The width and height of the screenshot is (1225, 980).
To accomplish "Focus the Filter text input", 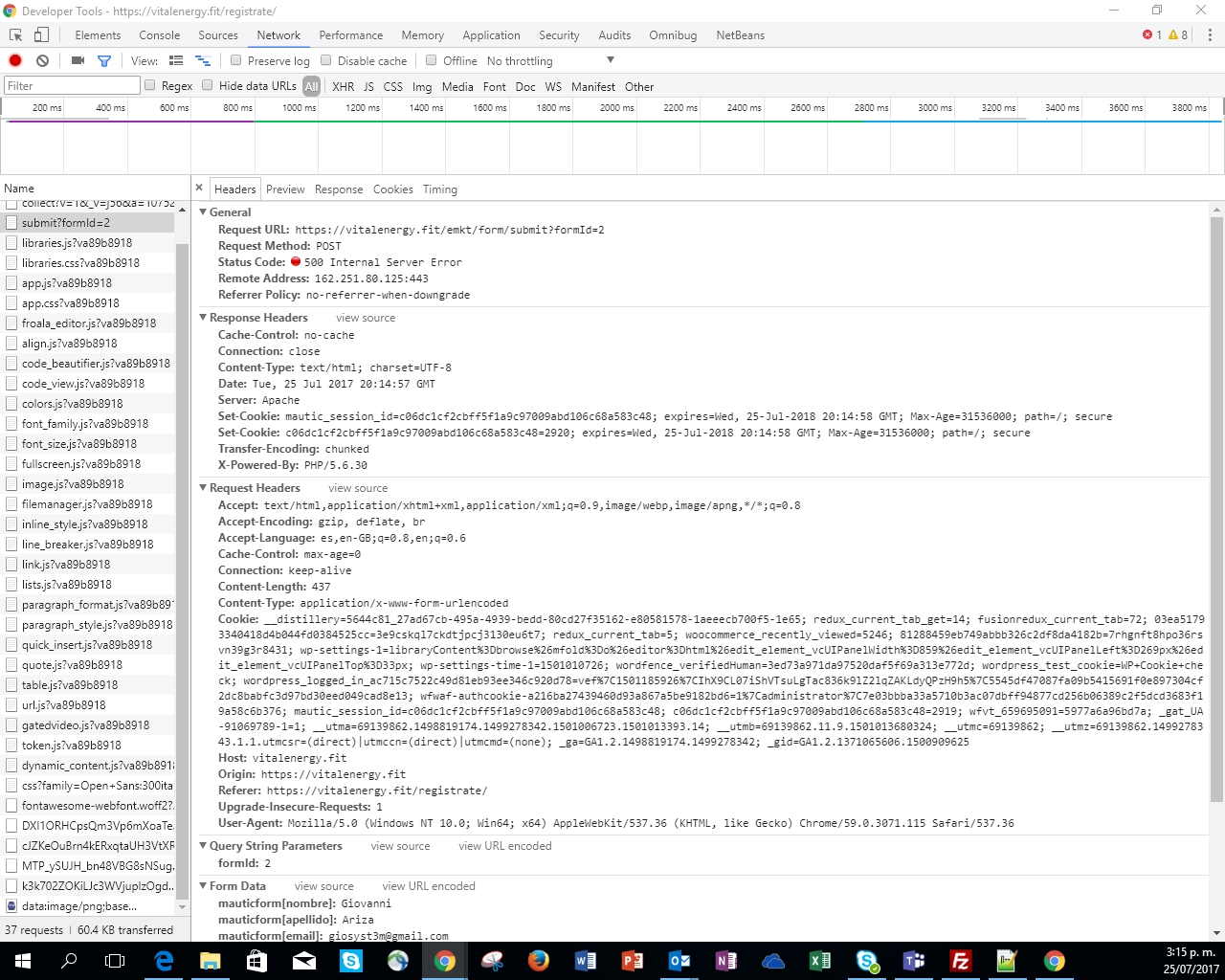I will click(x=72, y=85).
